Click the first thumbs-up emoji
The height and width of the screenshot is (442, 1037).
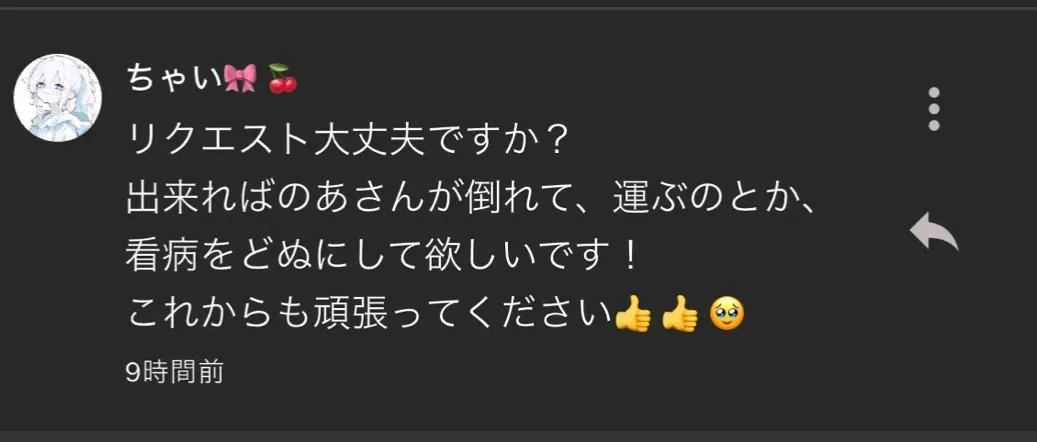tap(633, 315)
